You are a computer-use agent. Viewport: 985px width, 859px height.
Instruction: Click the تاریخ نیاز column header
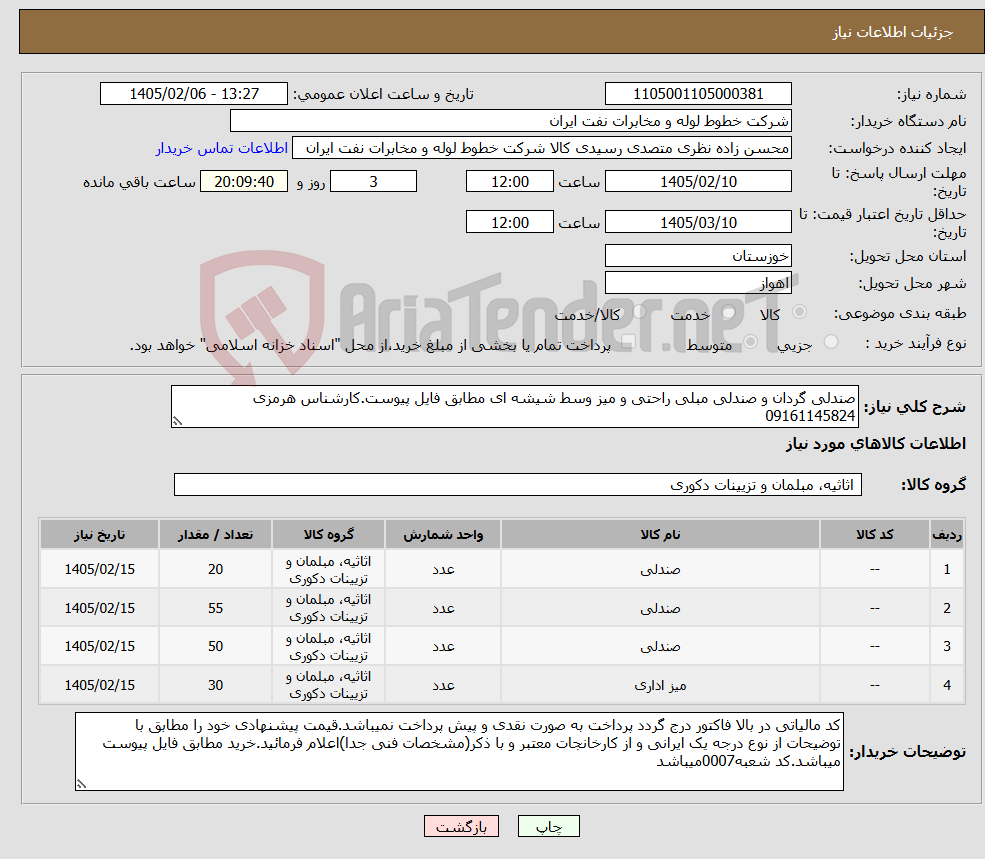click(x=99, y=534)
